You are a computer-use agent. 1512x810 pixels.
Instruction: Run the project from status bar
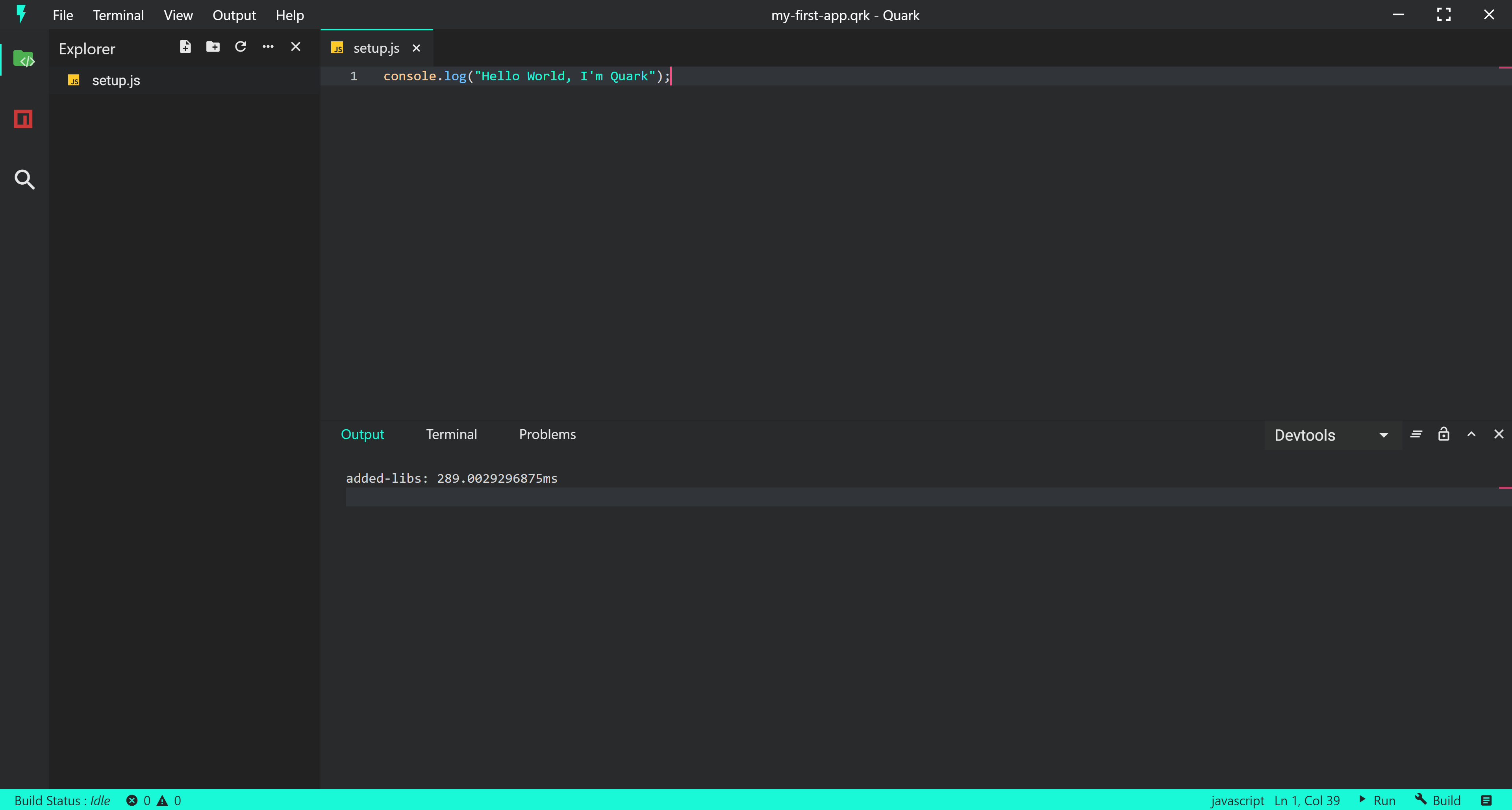point(1377,801)
